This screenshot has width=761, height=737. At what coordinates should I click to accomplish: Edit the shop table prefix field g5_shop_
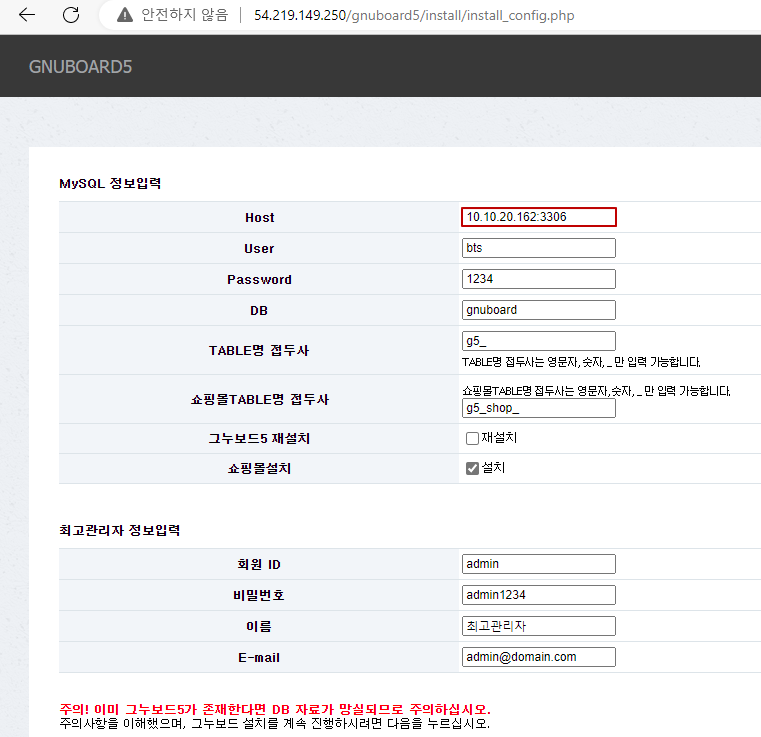pos(539,408)
